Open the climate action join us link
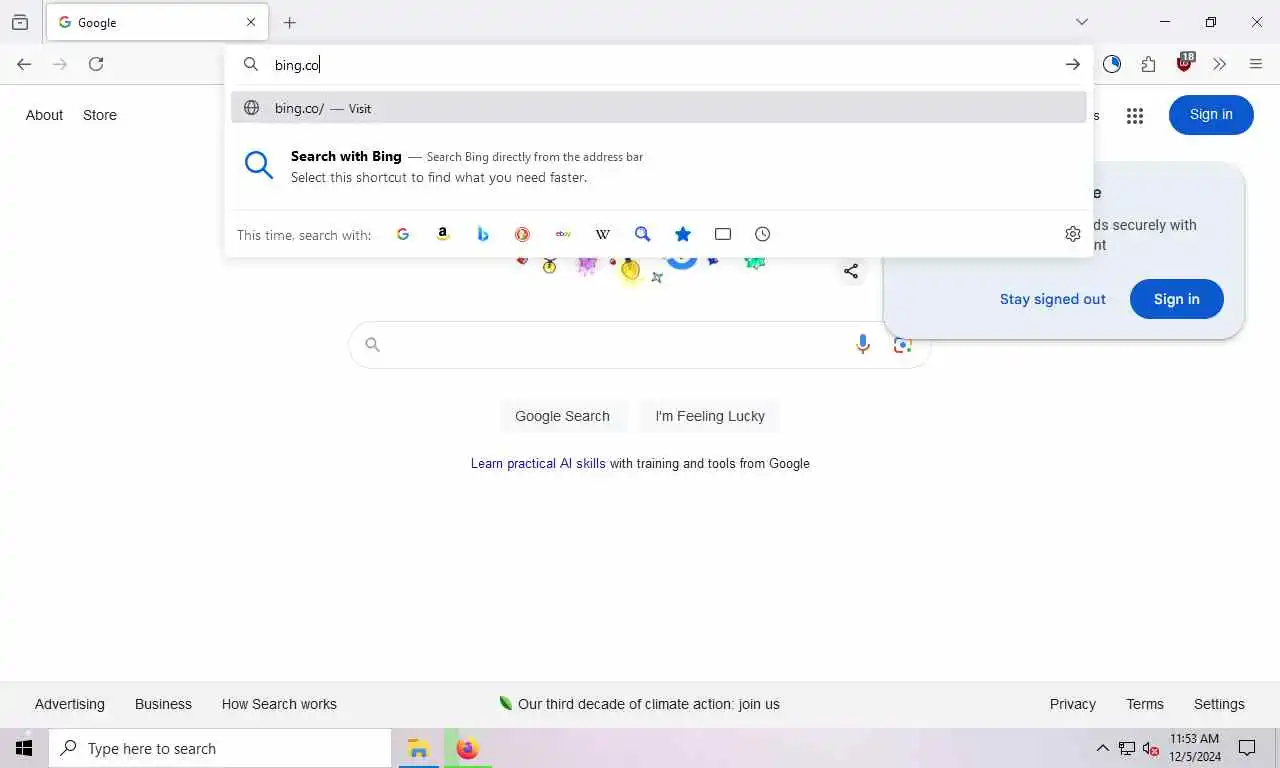Viewport: 1280px width, 768px height. tap(639, 704)
